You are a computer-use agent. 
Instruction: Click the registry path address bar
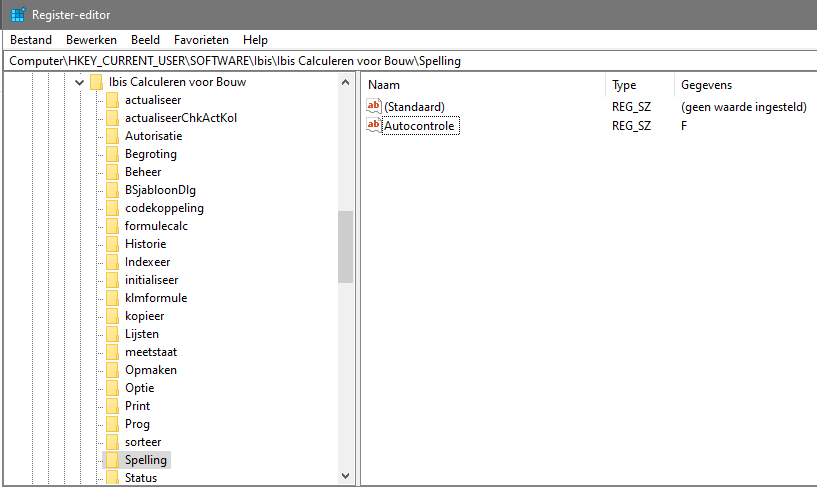[x=410, y=61]
